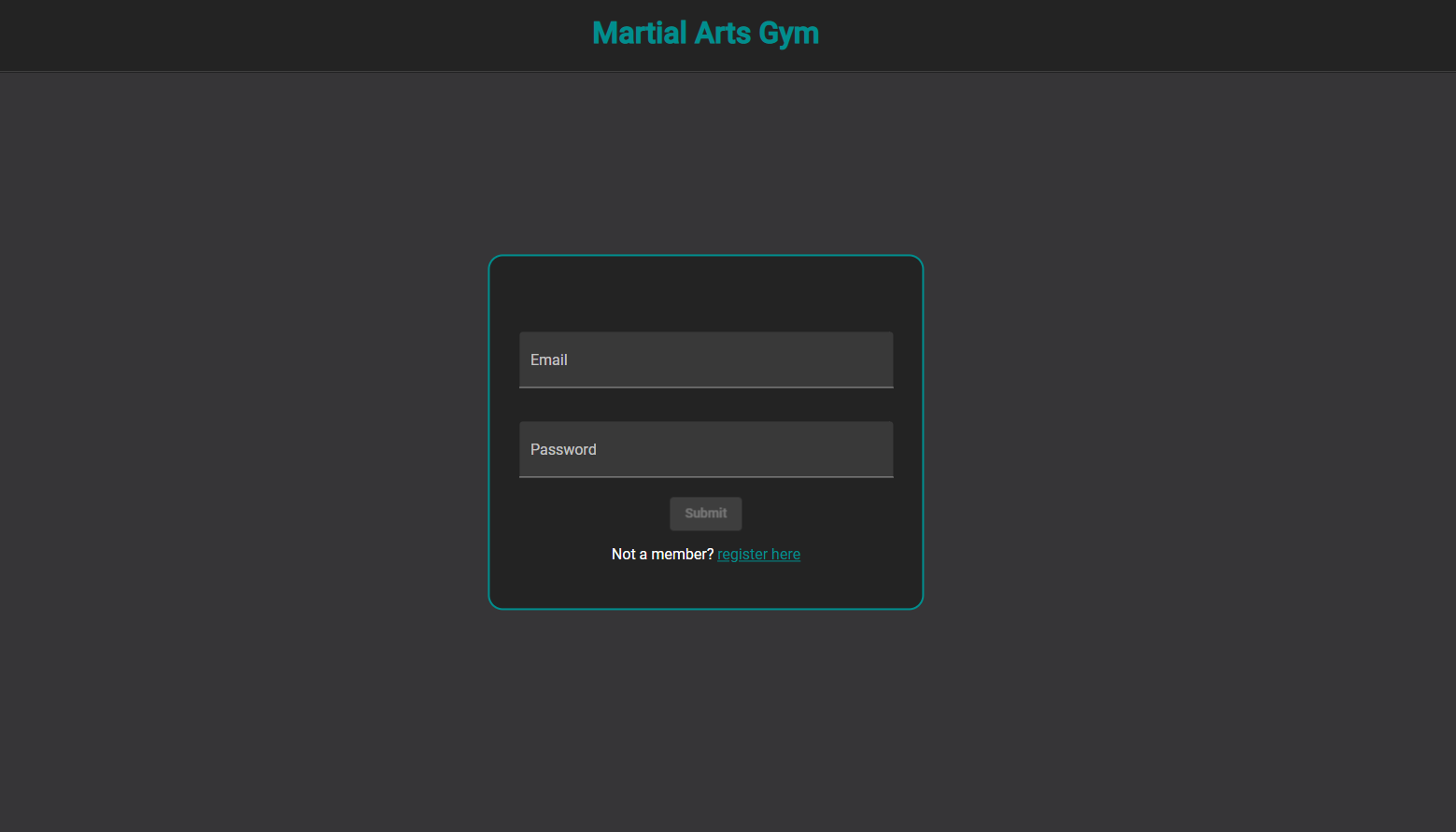Screen dimensions: 1456x832
Task: Select the word "Gym" in the header
Action: [x=788, y=34]
